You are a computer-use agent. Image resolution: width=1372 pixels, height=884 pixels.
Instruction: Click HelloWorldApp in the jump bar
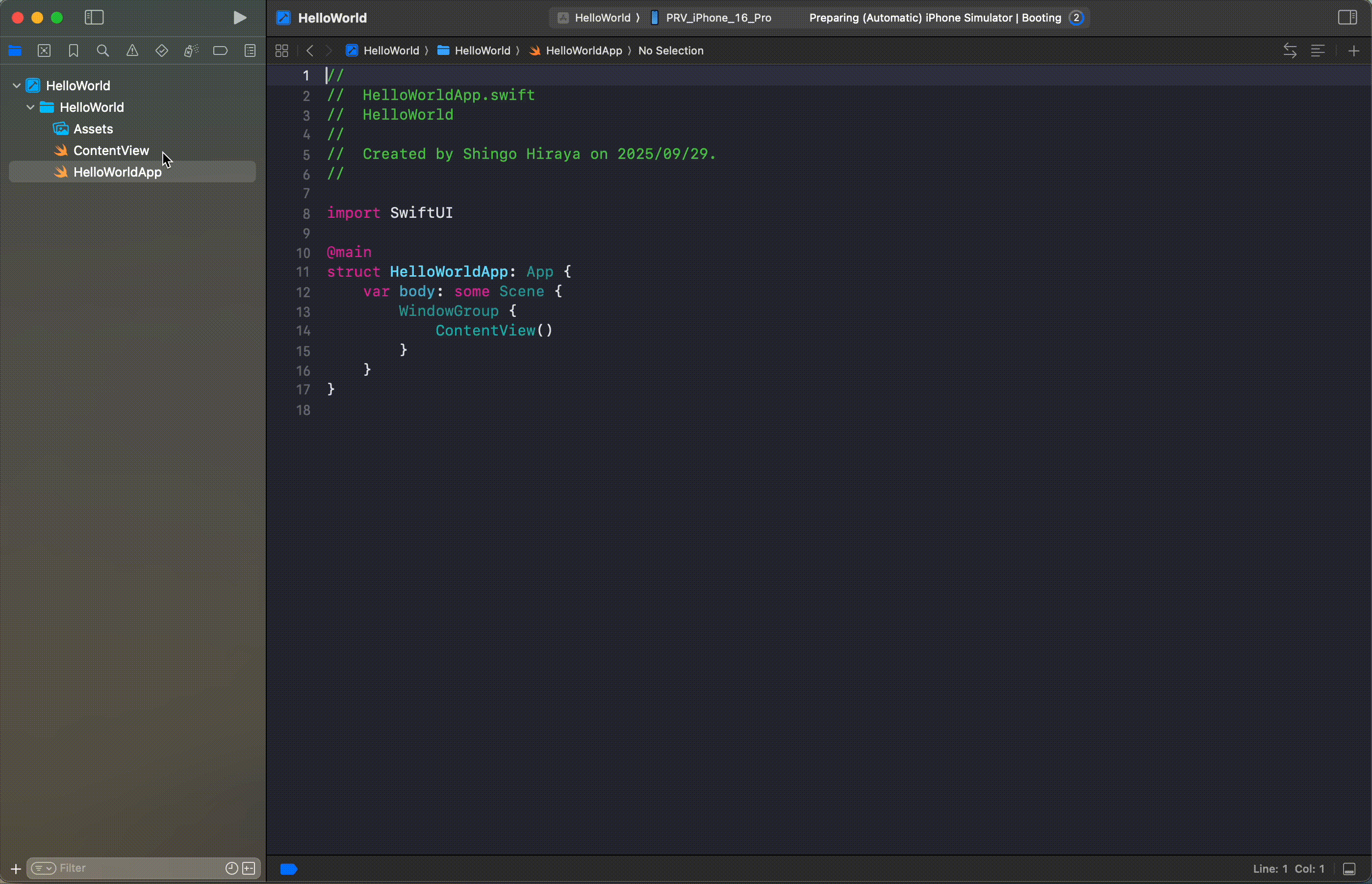(x=583, y=51)
